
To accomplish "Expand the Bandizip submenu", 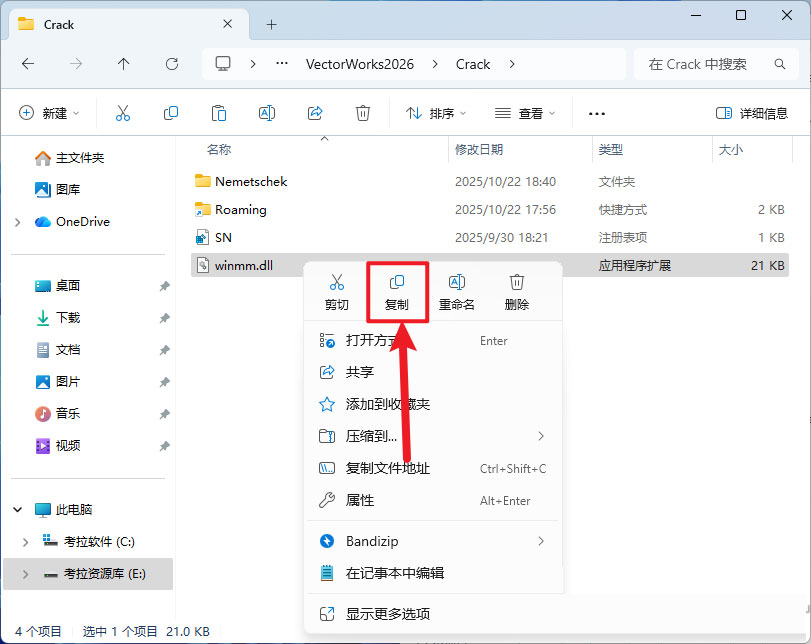I will click(540, 541).
